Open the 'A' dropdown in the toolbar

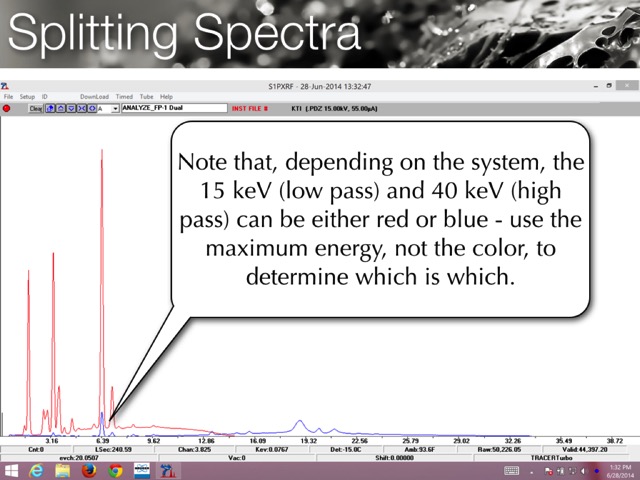point(115,108)
